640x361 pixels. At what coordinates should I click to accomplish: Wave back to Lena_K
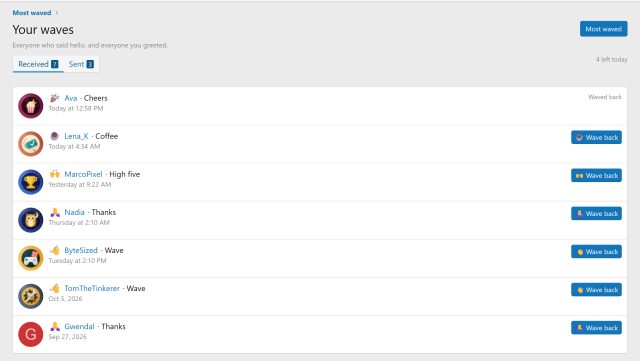coord(596,137)
